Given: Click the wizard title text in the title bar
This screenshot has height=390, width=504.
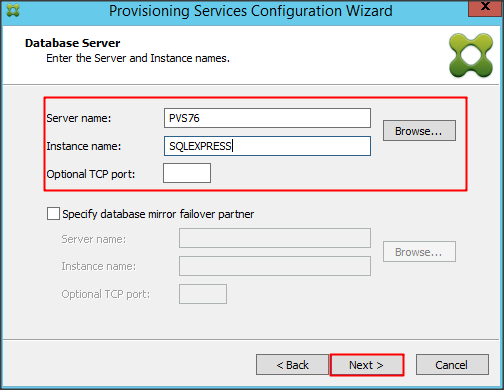Looking at the screenshot, I should pyautogui.click(x=251, y=11).
